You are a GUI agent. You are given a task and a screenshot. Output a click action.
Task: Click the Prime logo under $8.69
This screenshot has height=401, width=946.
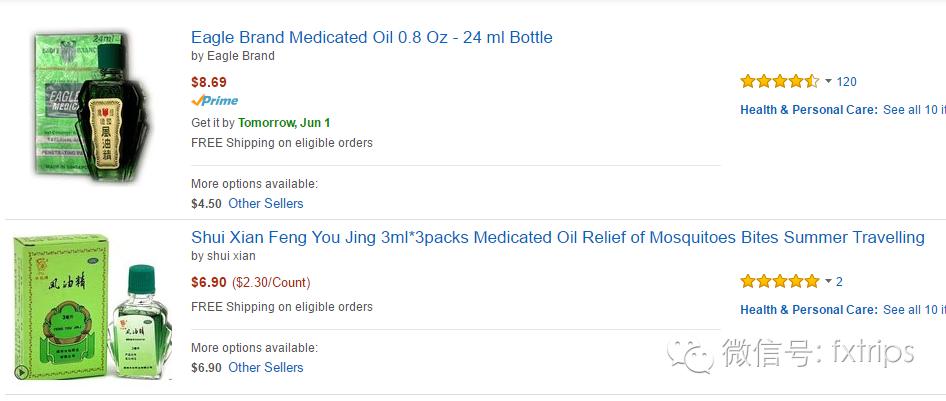[215, 101]
